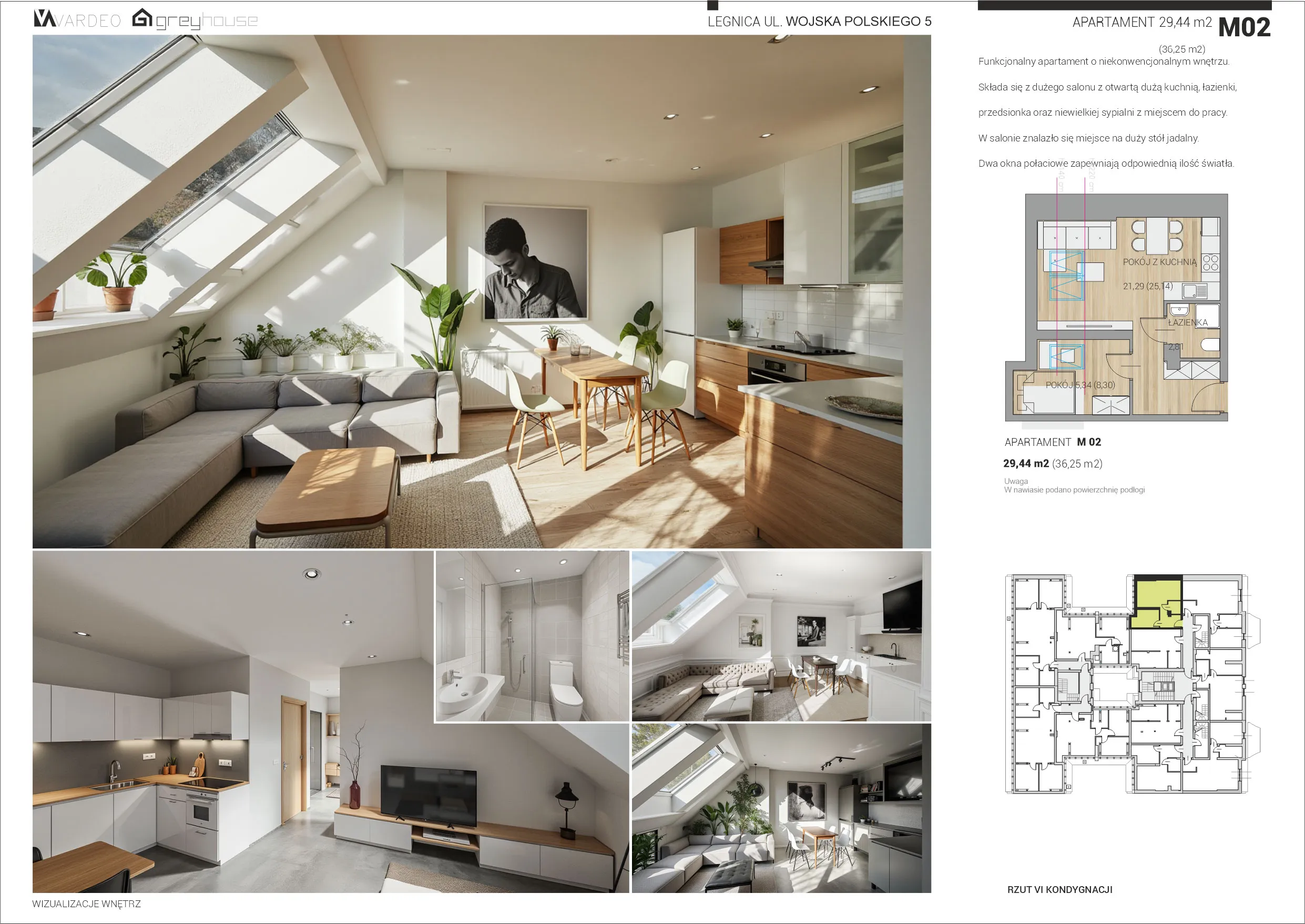The height and width of the screenshot is (924, 1305).
Task: Click the Vardeo logo
Action: [x=77, y=20]
